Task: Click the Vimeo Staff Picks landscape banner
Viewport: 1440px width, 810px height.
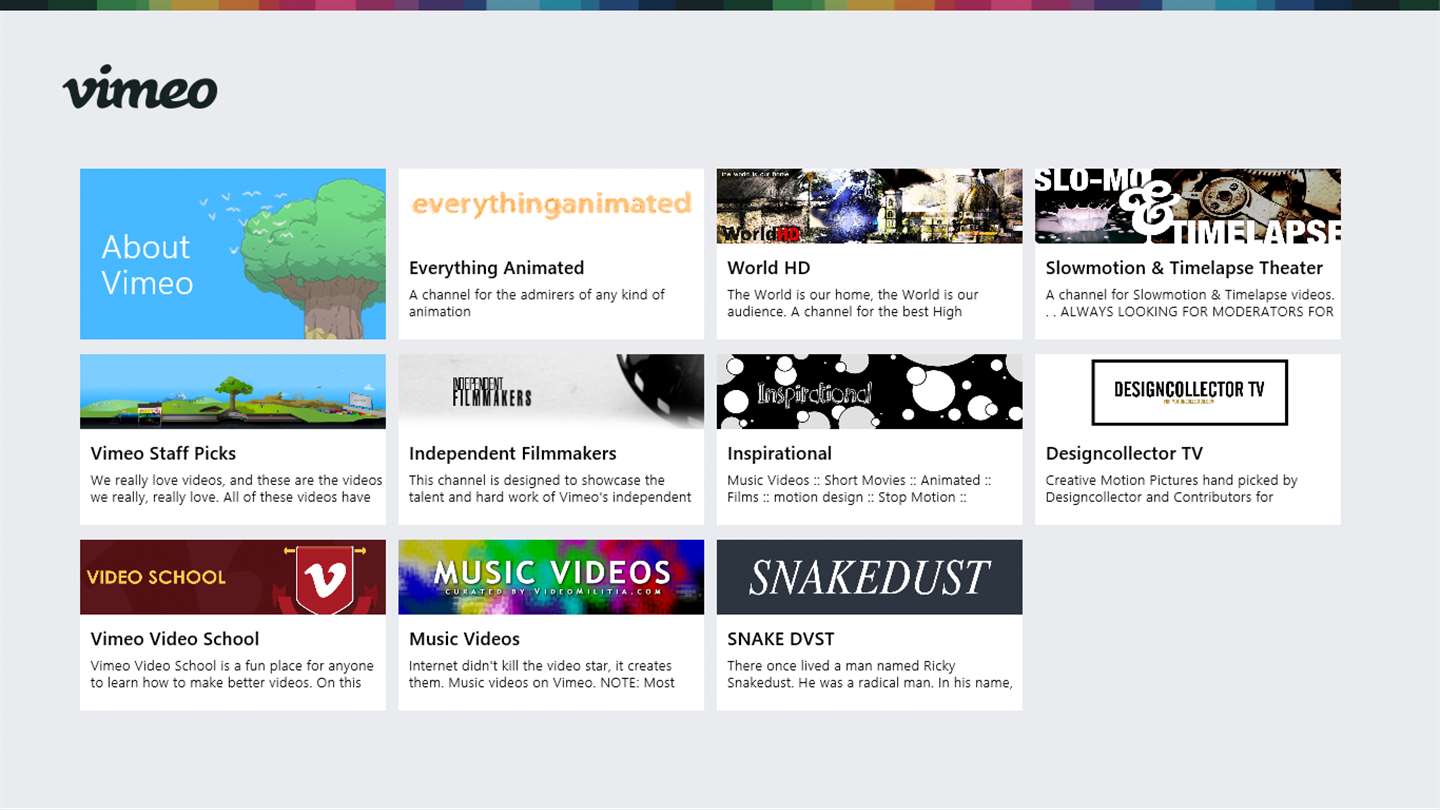Action: (233, 391)
